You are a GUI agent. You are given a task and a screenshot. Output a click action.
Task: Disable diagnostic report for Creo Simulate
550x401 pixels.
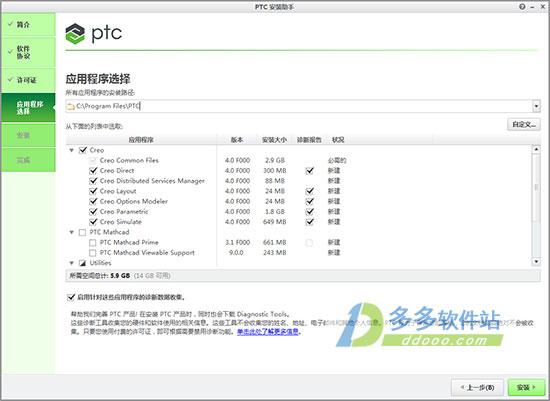(309, 222)
